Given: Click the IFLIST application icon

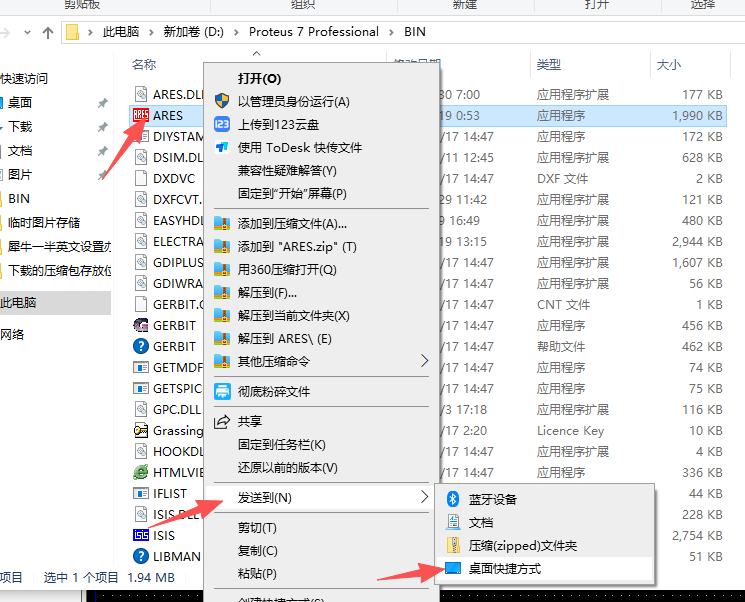Looking at the screenshot, I should (141, 493).
